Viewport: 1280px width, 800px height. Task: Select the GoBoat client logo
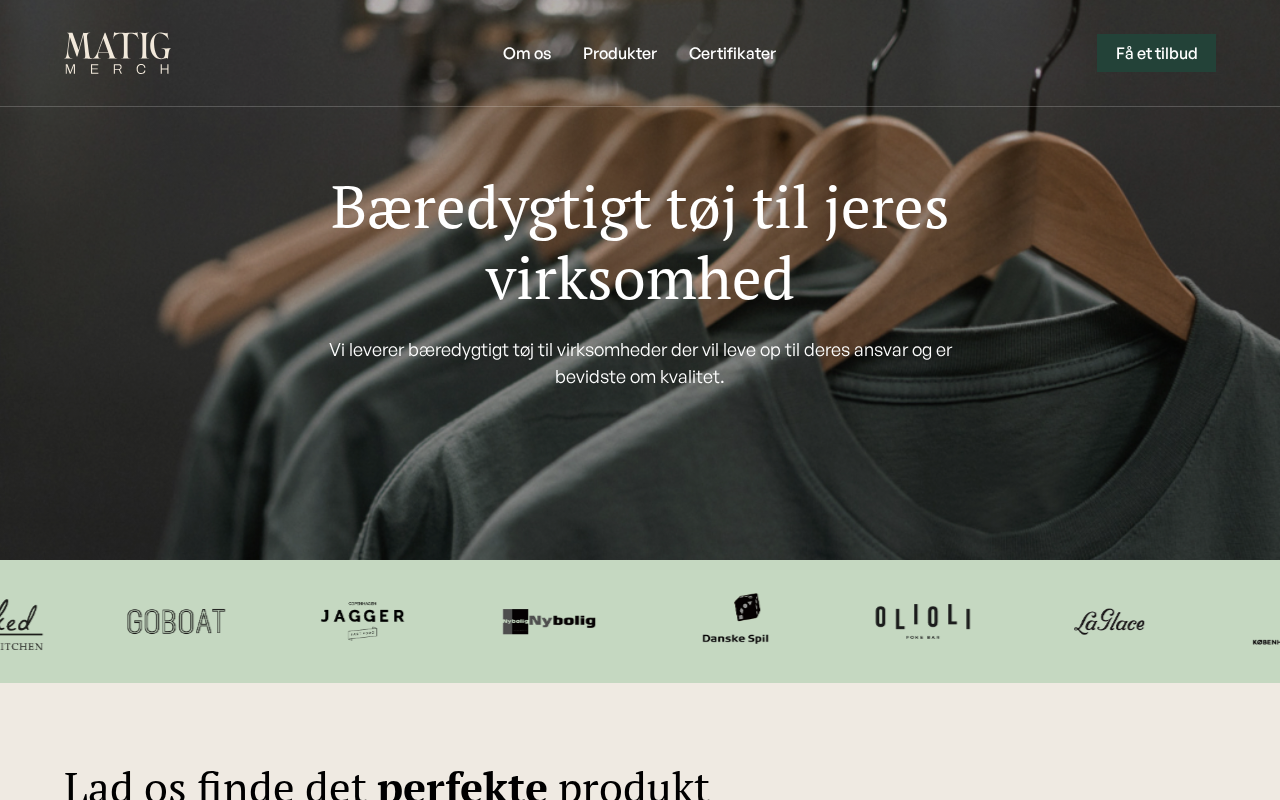pyautogui.click(x=176, y=621)
